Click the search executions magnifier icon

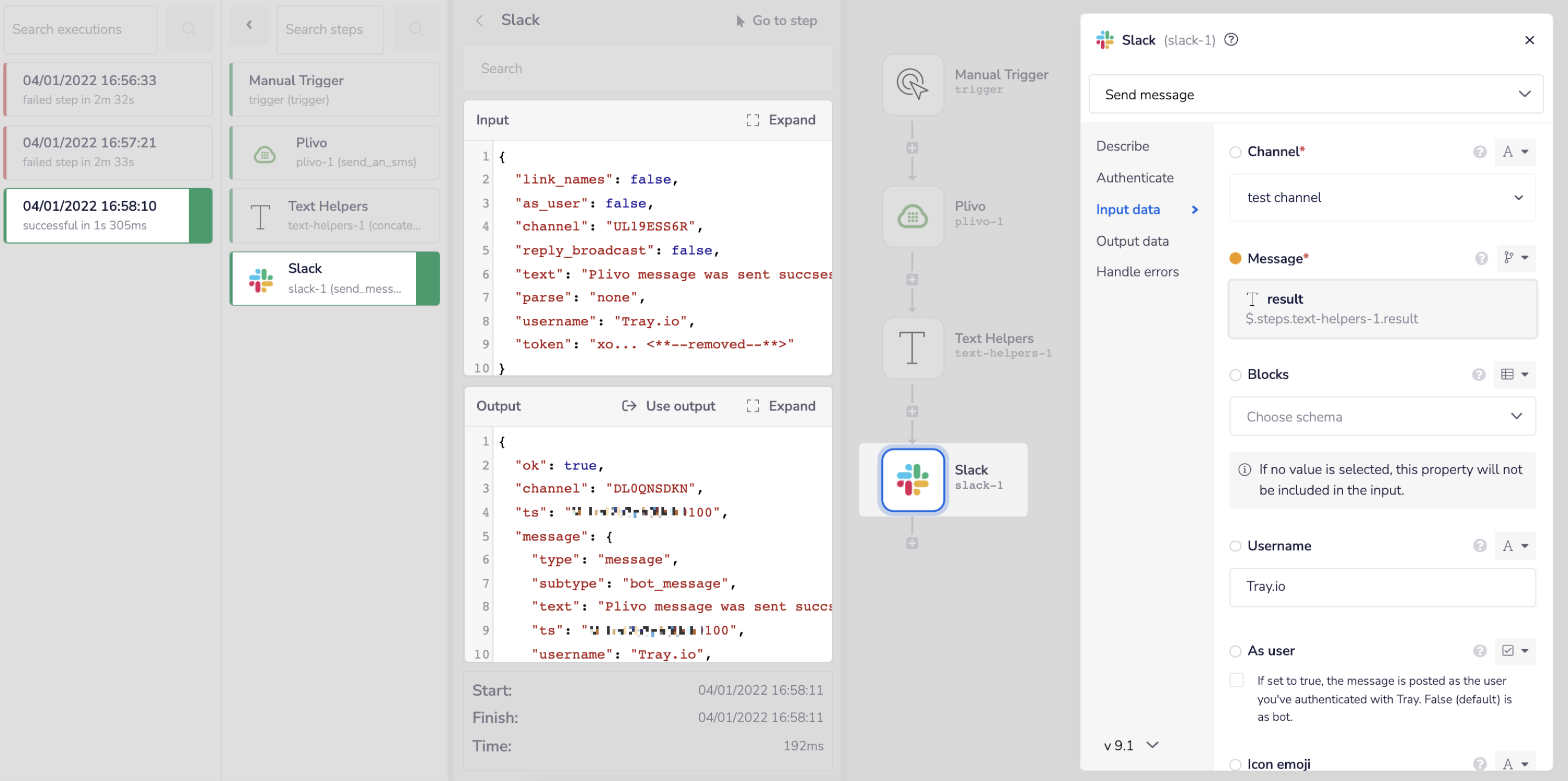tap(189, 29)
